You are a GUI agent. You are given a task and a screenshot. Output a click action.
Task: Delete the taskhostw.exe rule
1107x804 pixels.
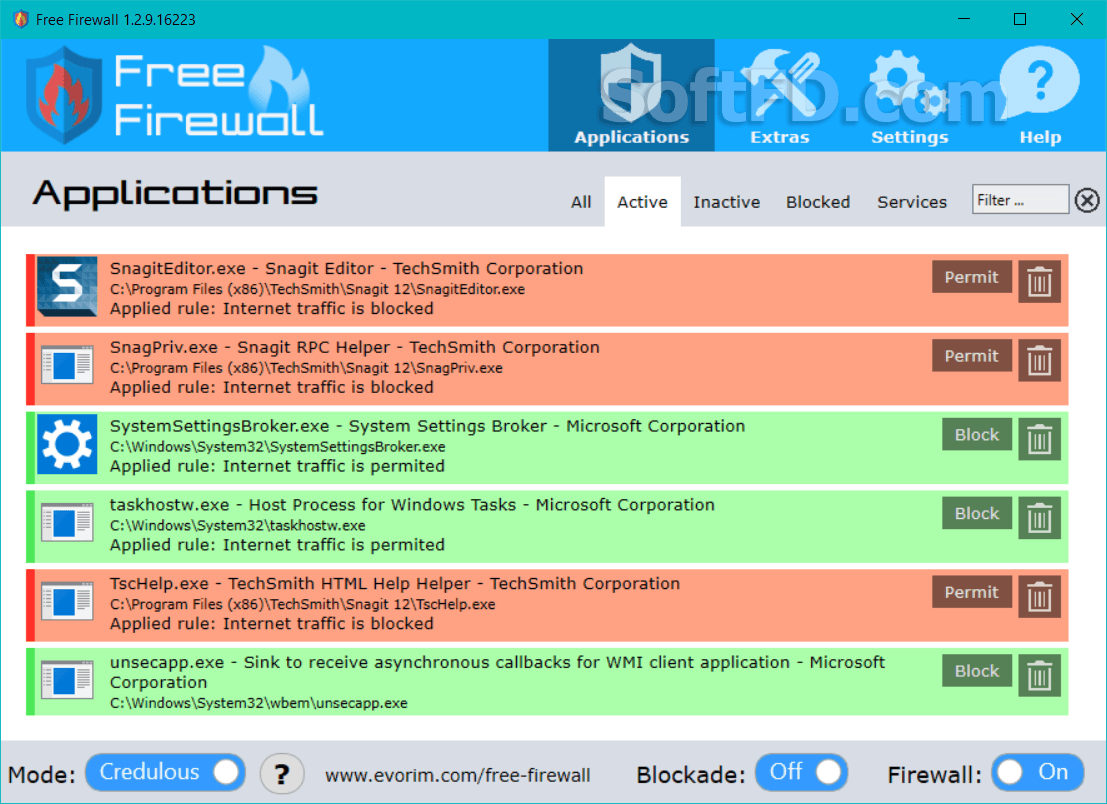(x=1039, y=518)
